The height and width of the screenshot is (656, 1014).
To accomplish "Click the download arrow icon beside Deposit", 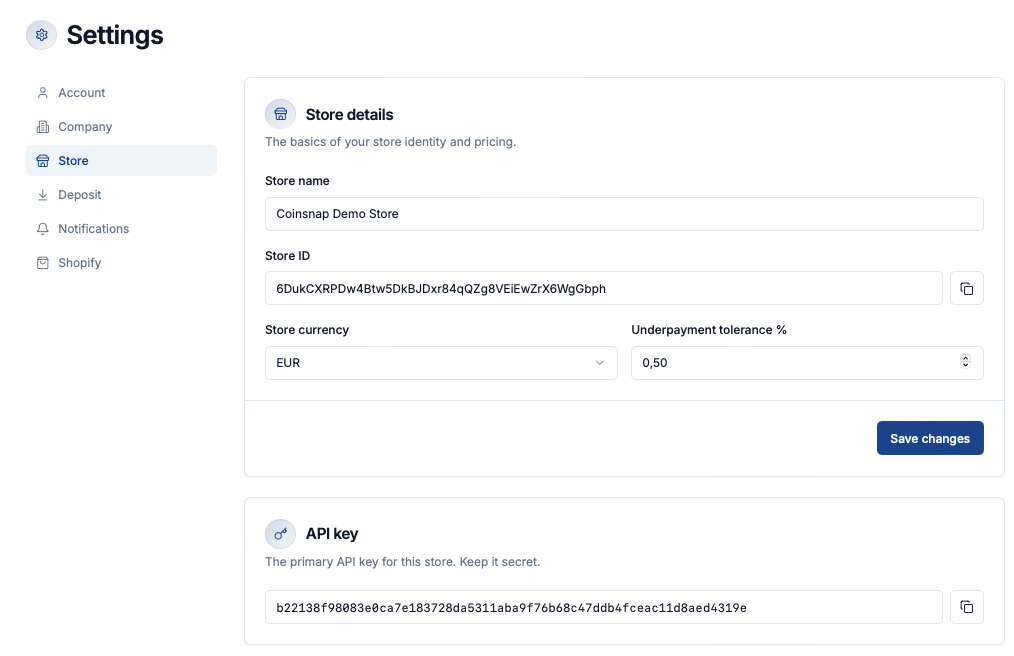I will click(x=43, y=195).
